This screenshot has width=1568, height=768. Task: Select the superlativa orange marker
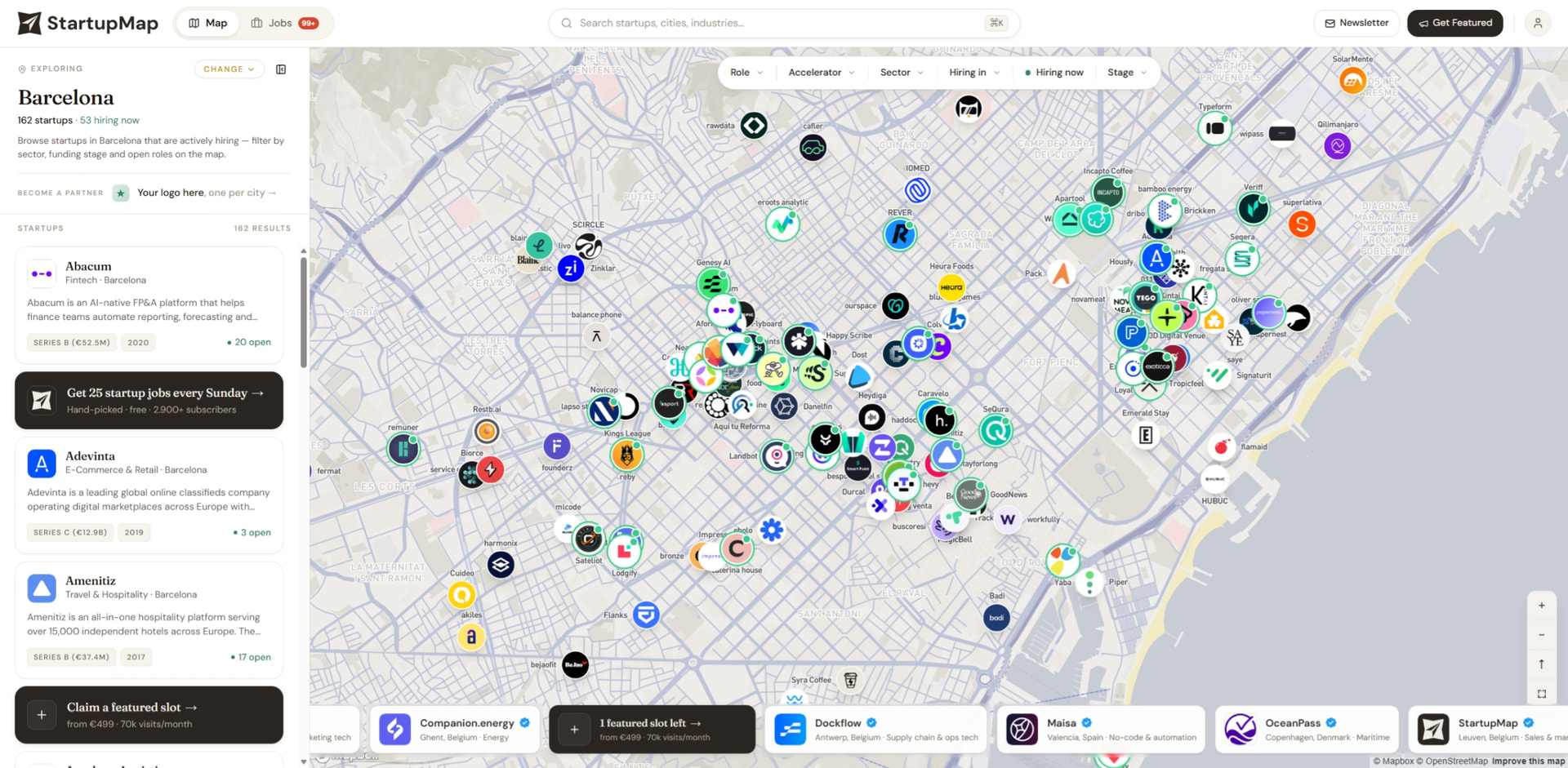click(x=1302, y=224)
